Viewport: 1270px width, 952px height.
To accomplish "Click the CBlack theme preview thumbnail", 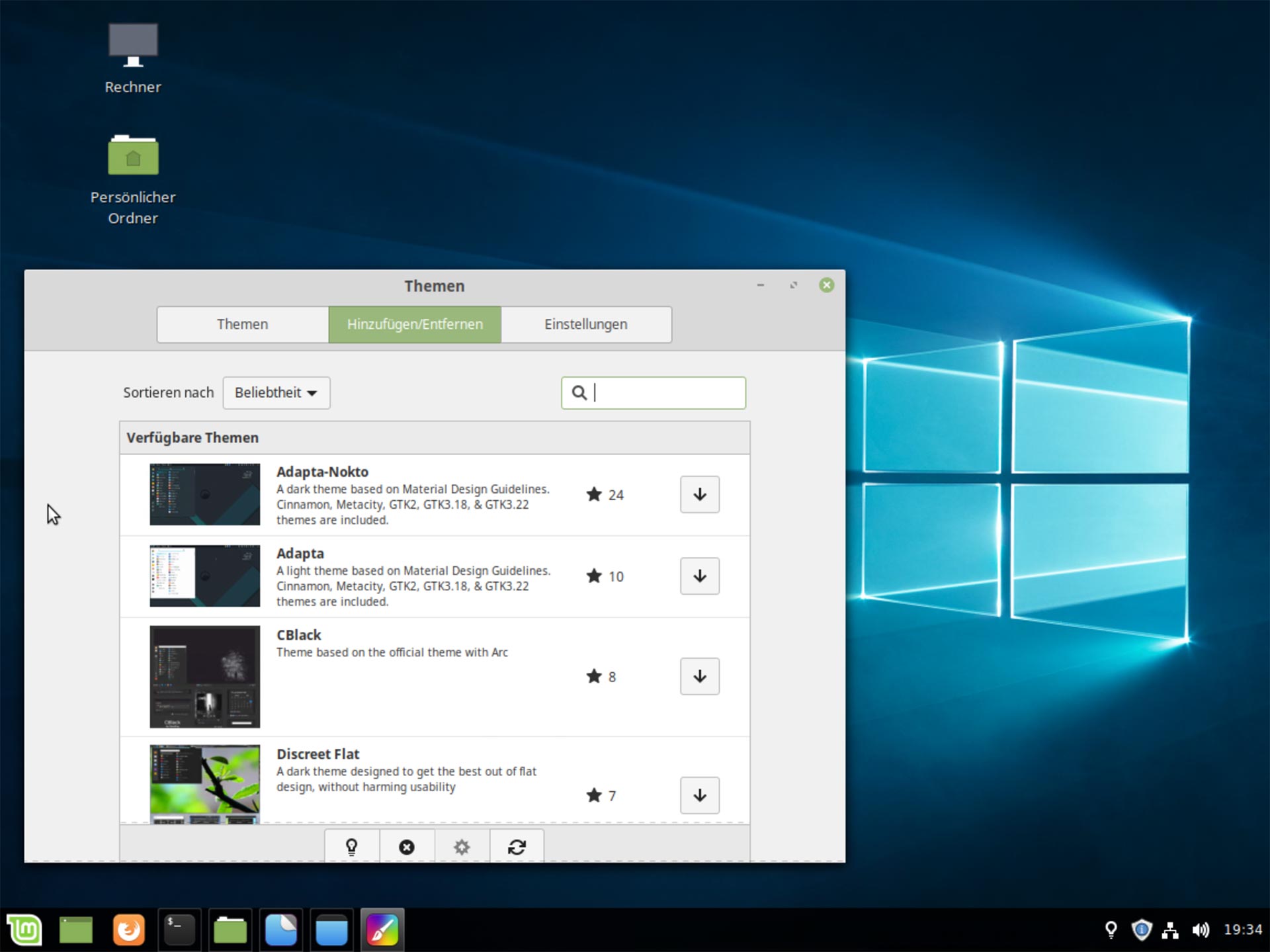I will coord(204,676).
